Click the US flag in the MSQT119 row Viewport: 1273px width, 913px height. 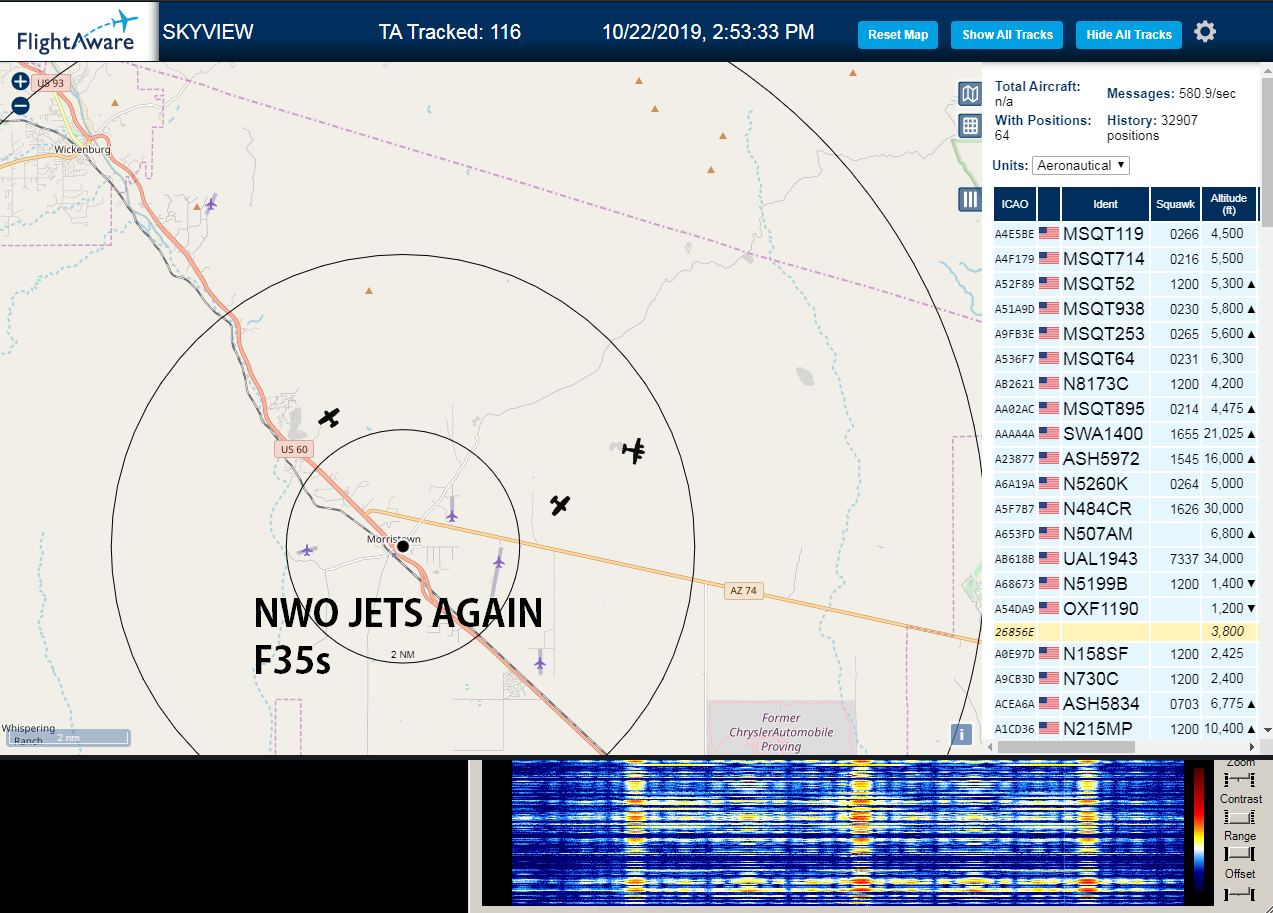click(x=1049, y=234)
